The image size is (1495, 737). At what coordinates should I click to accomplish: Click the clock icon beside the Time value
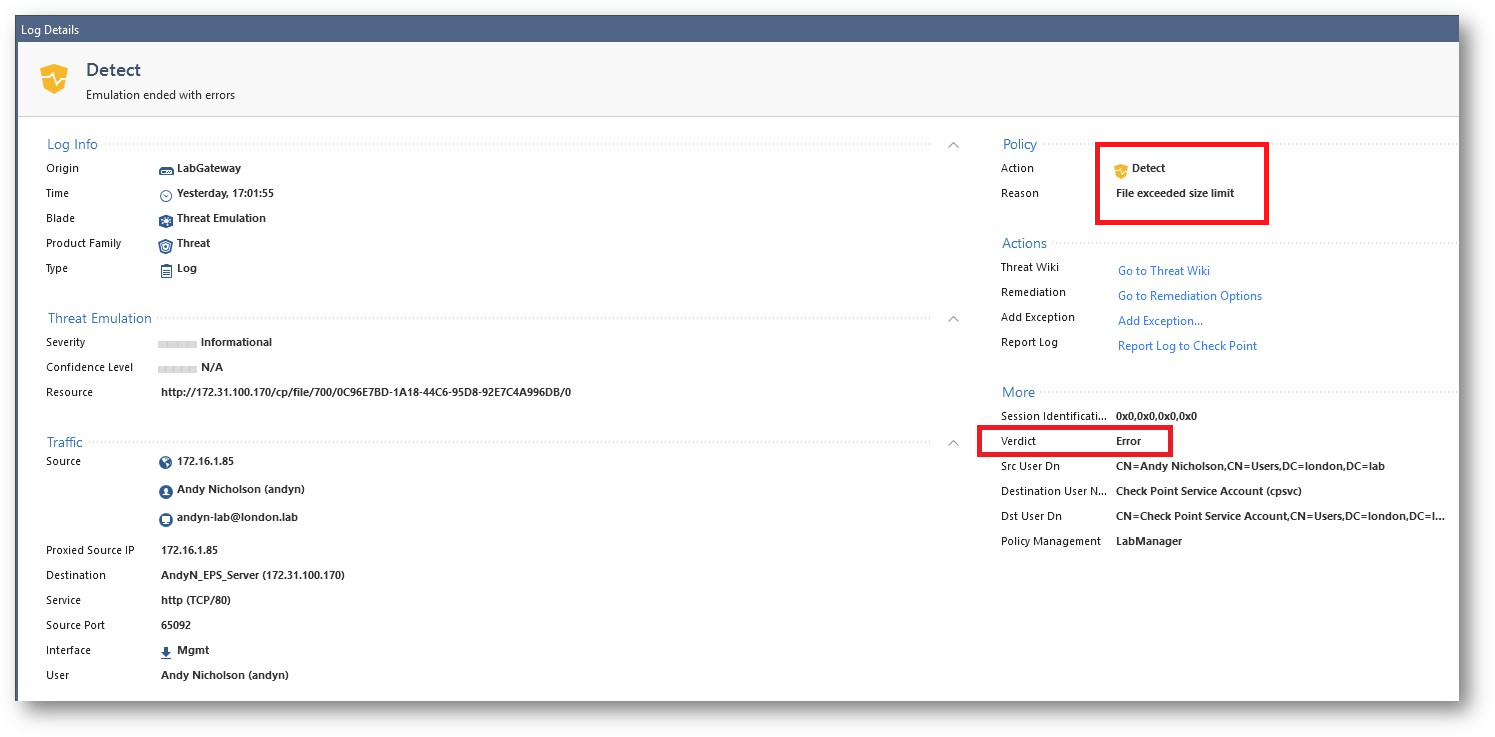pos(166,195)
